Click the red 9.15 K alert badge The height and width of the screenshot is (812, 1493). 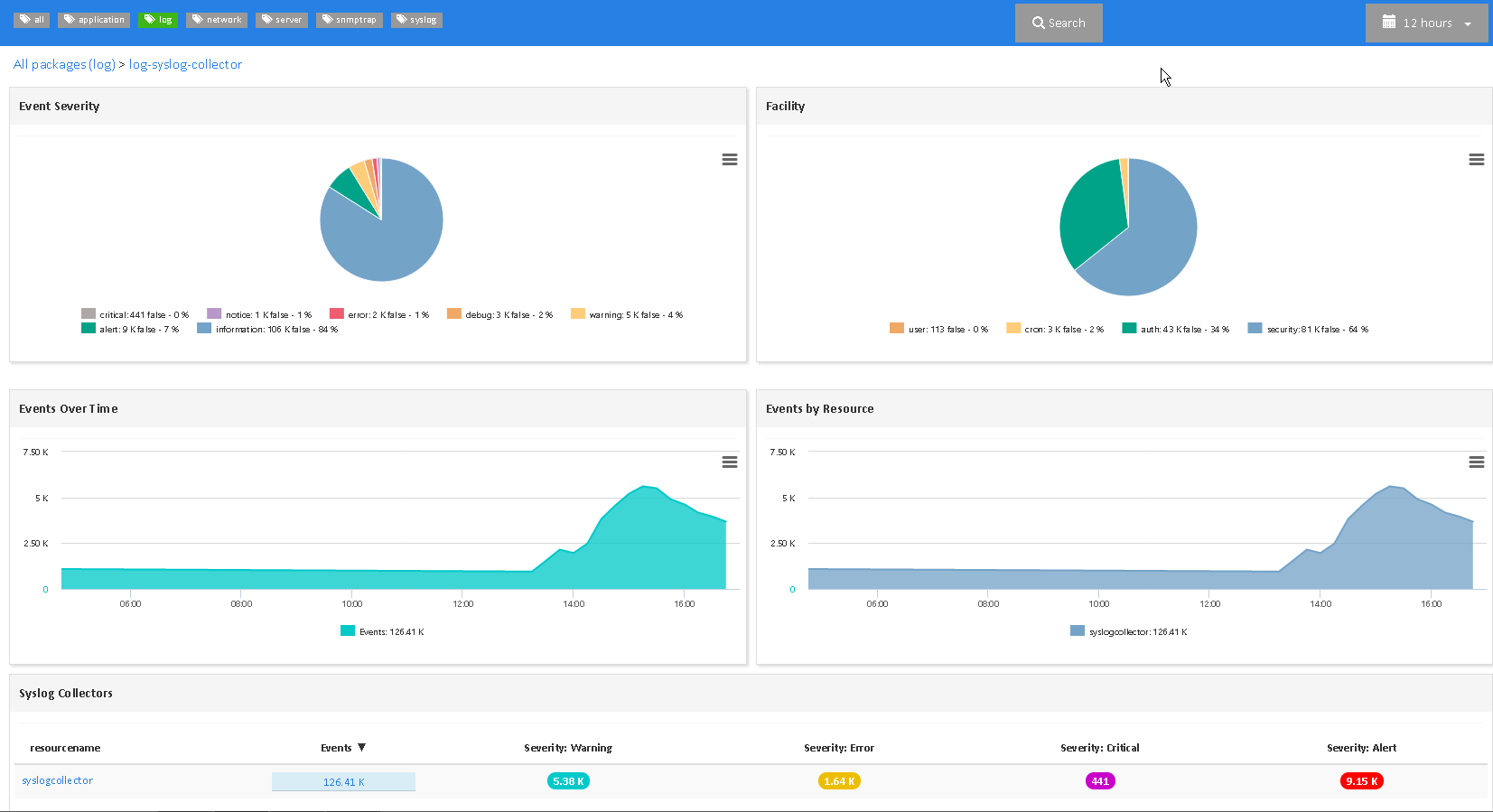1361,781
